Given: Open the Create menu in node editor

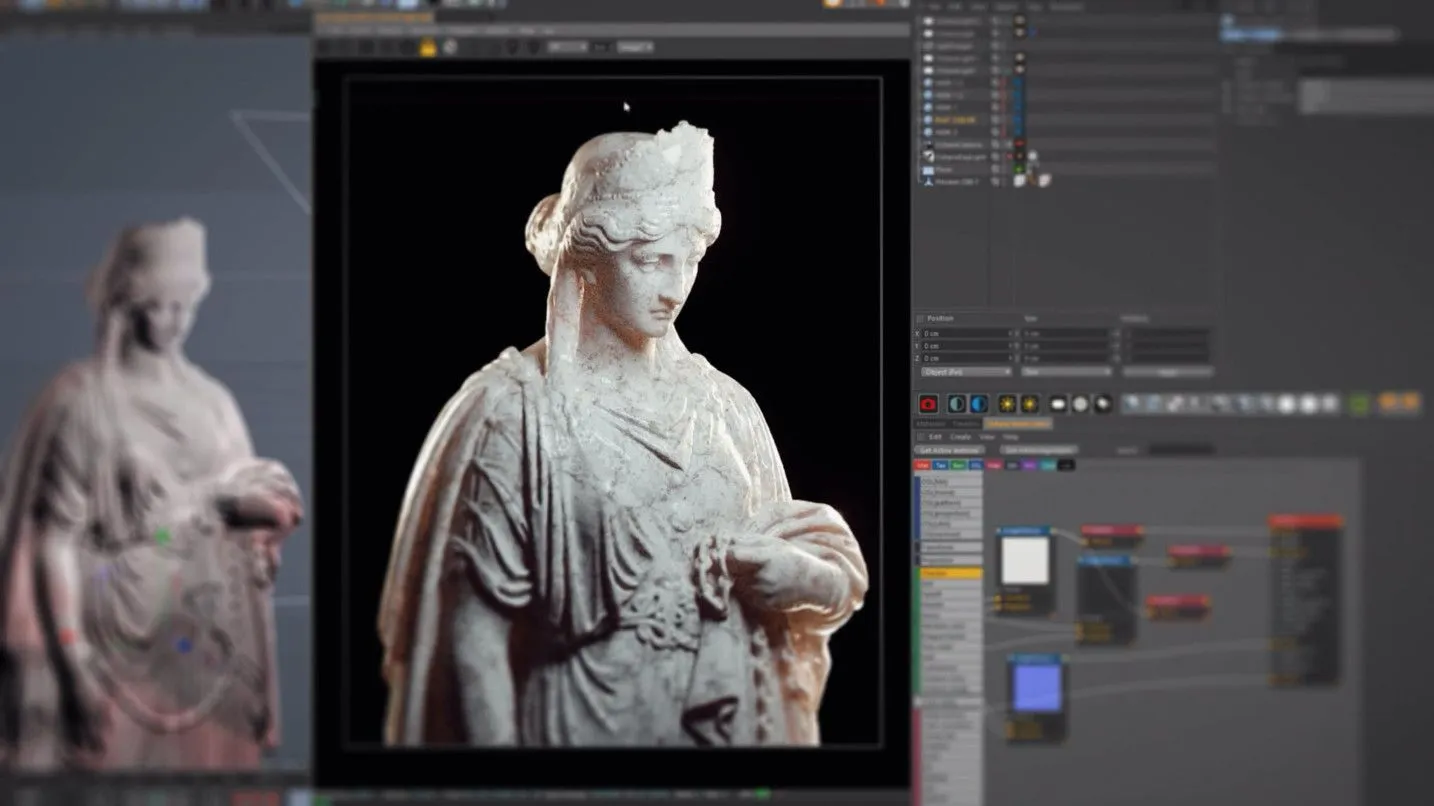Looking at the screenshot, I should tap(960, 437).
